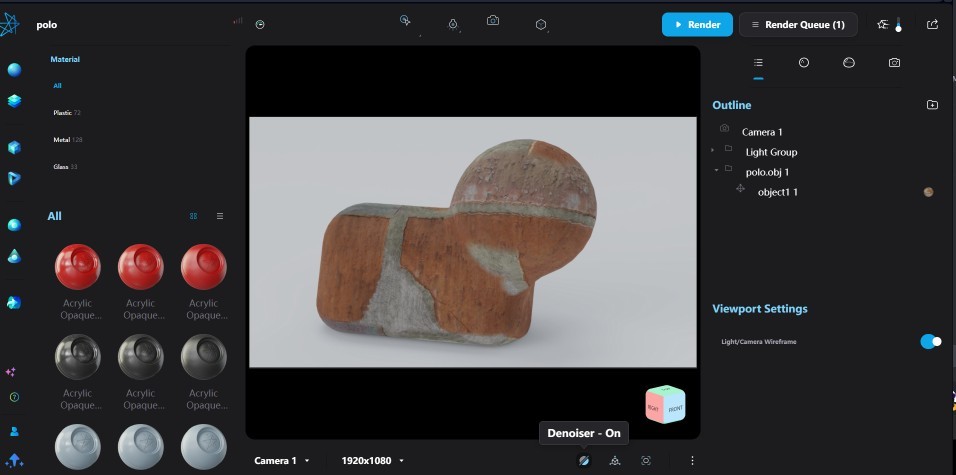956x475 pixels.
Task: Open the Camera 1 dropdown below viewport
Action: point(282,460)
